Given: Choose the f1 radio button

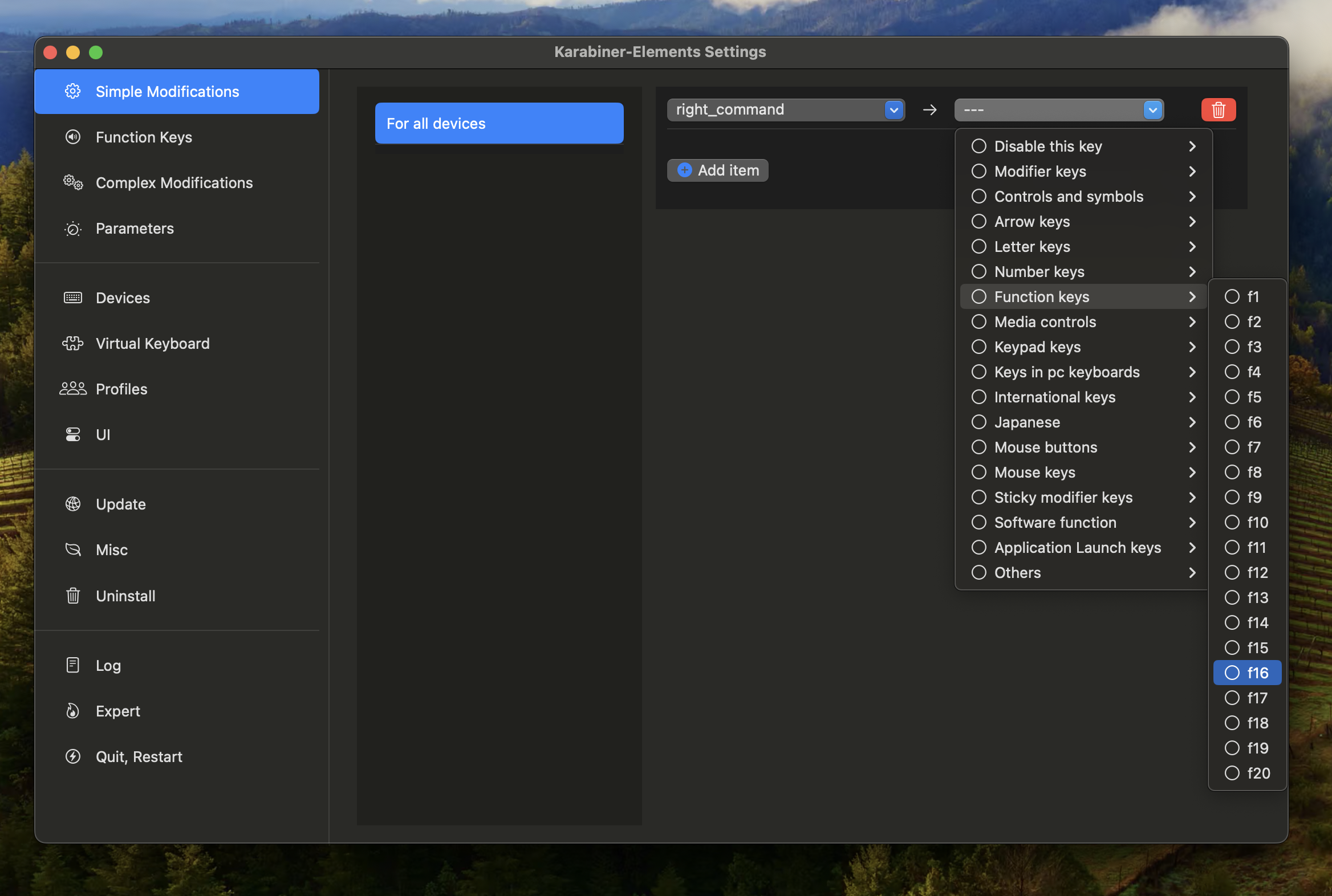Looking at the screenshot, I should point(1232,296).
